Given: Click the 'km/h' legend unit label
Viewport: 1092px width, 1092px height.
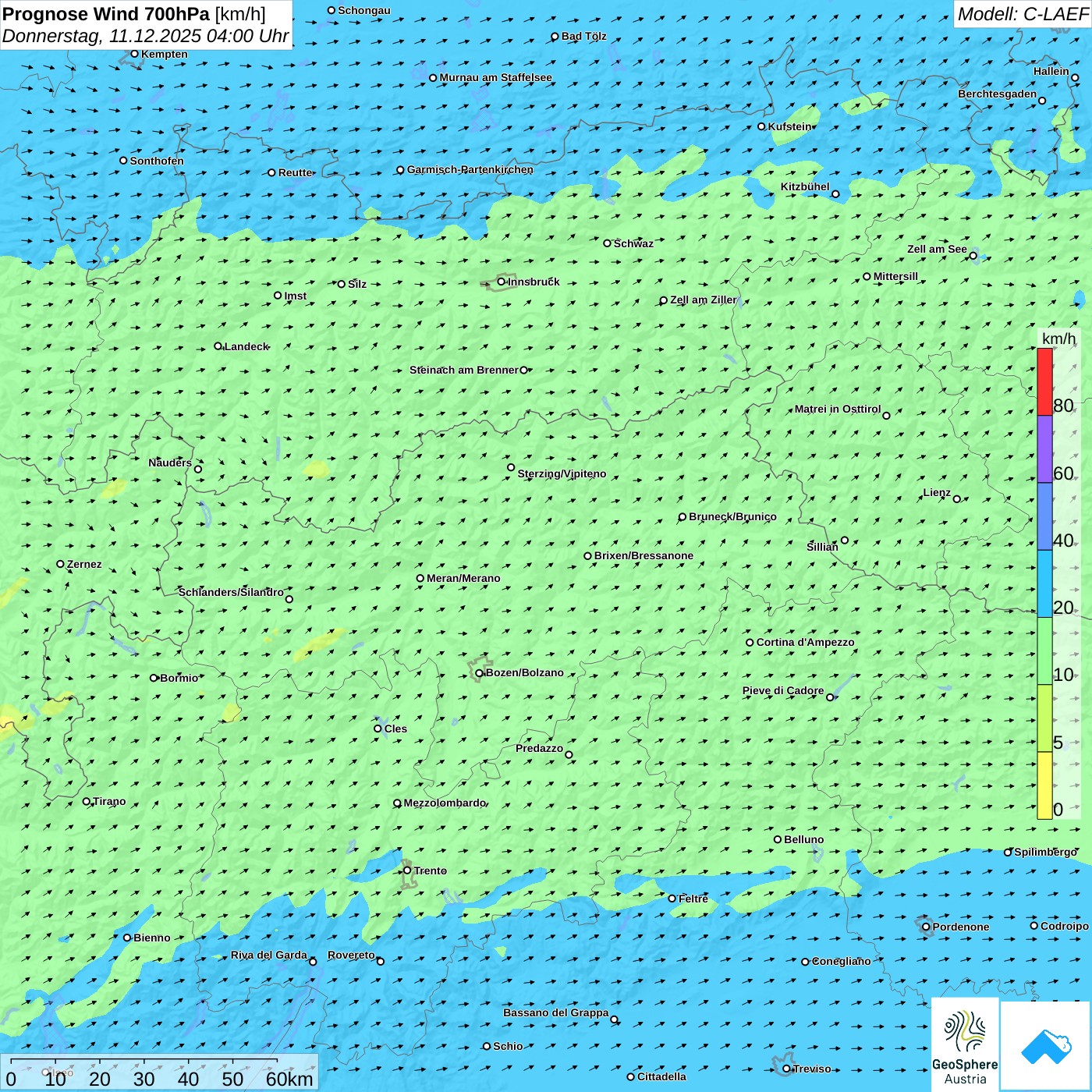Looking at the screenshot, I should tap(1058, 339).
